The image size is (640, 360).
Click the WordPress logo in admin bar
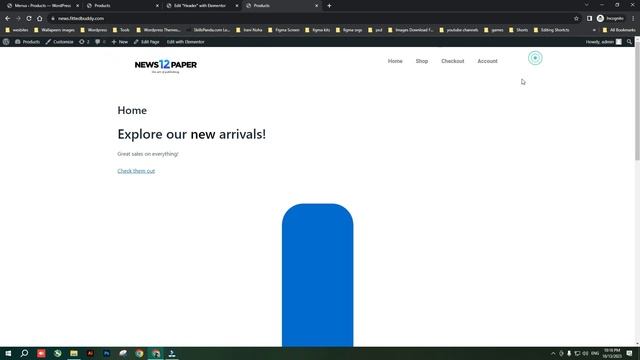[x=6, y=42]
